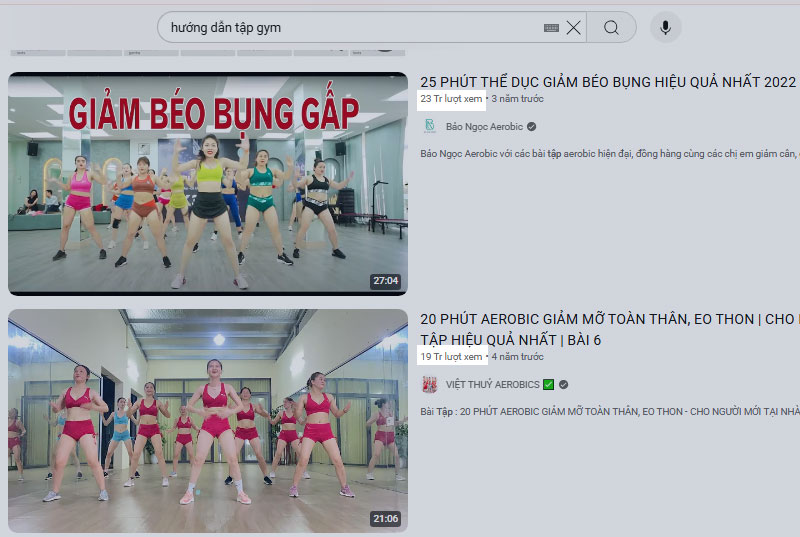
Task: Click the 21:06 duration badge
Action: [385, 518]
